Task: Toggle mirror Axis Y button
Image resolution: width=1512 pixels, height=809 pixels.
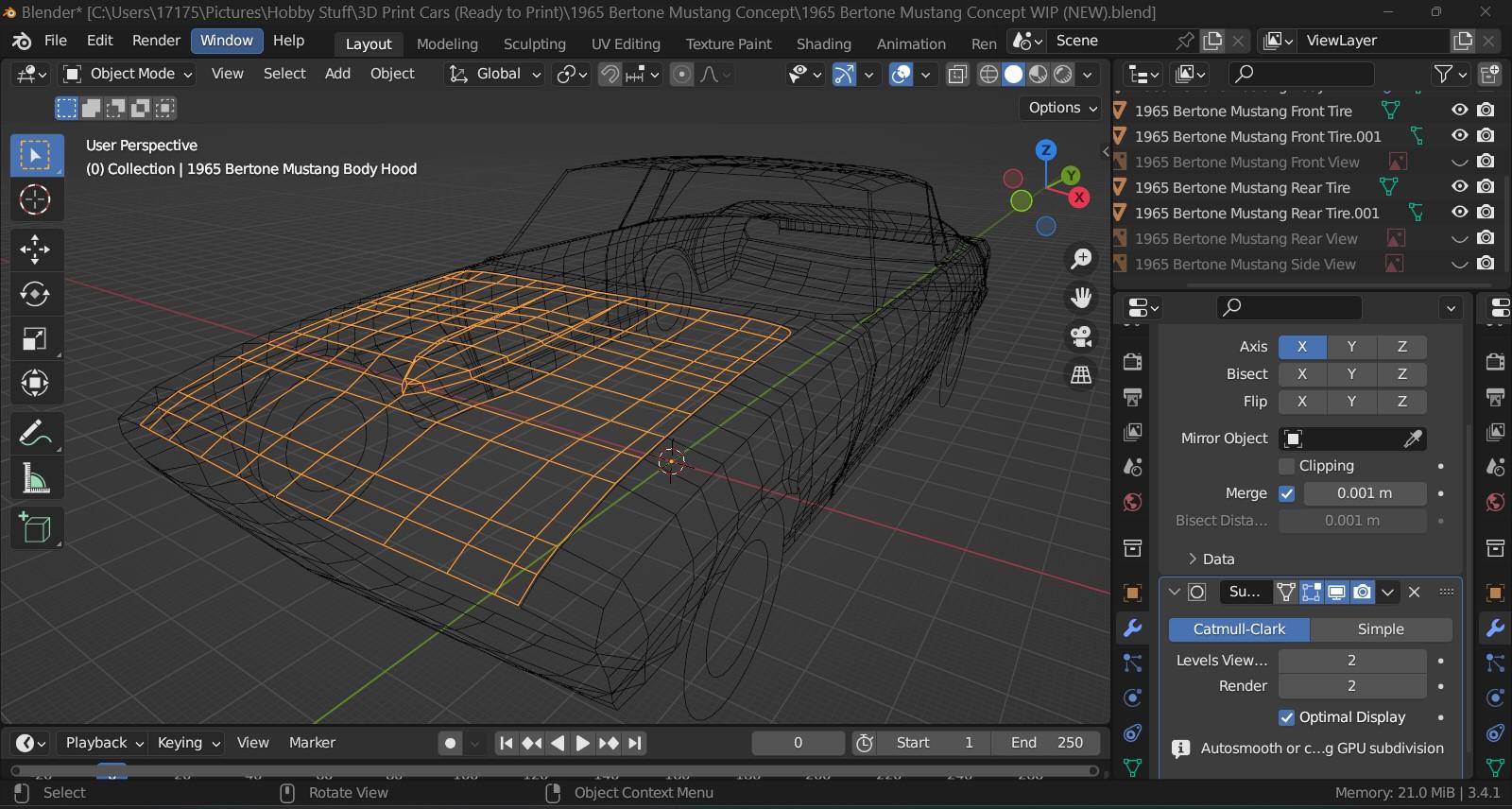Action: click(1351, 347)
